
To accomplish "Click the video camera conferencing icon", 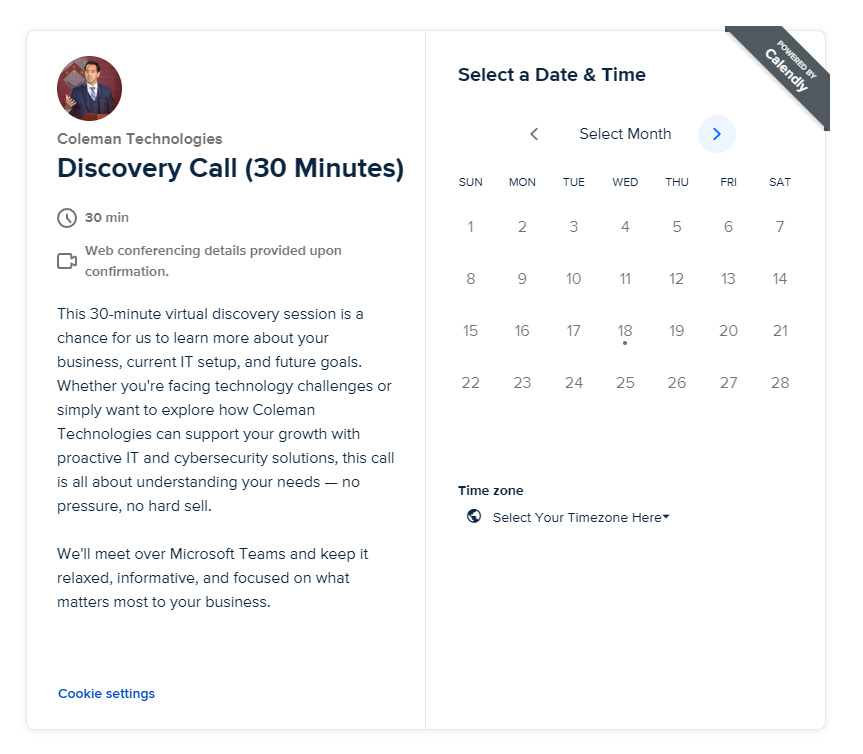I will coord(67,261).
